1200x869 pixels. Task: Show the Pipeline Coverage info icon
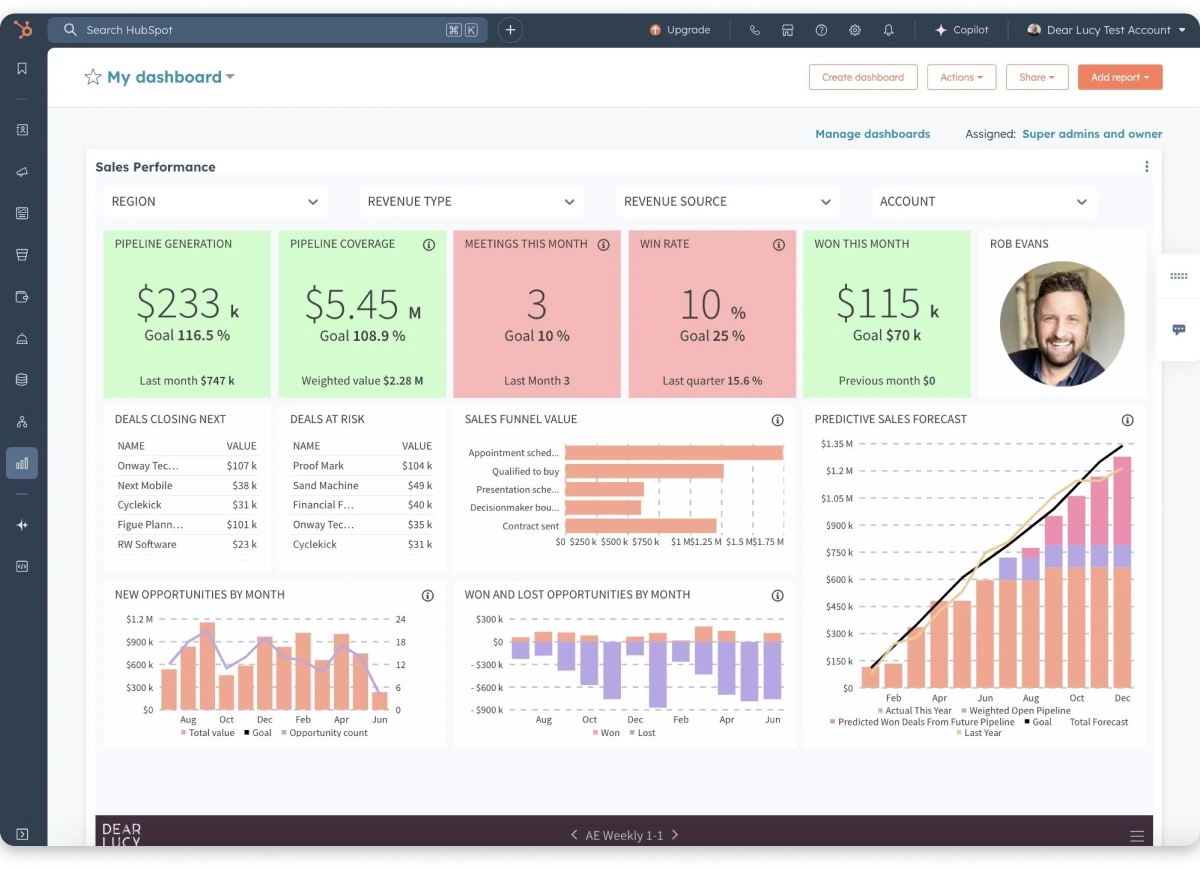[429, 244]
